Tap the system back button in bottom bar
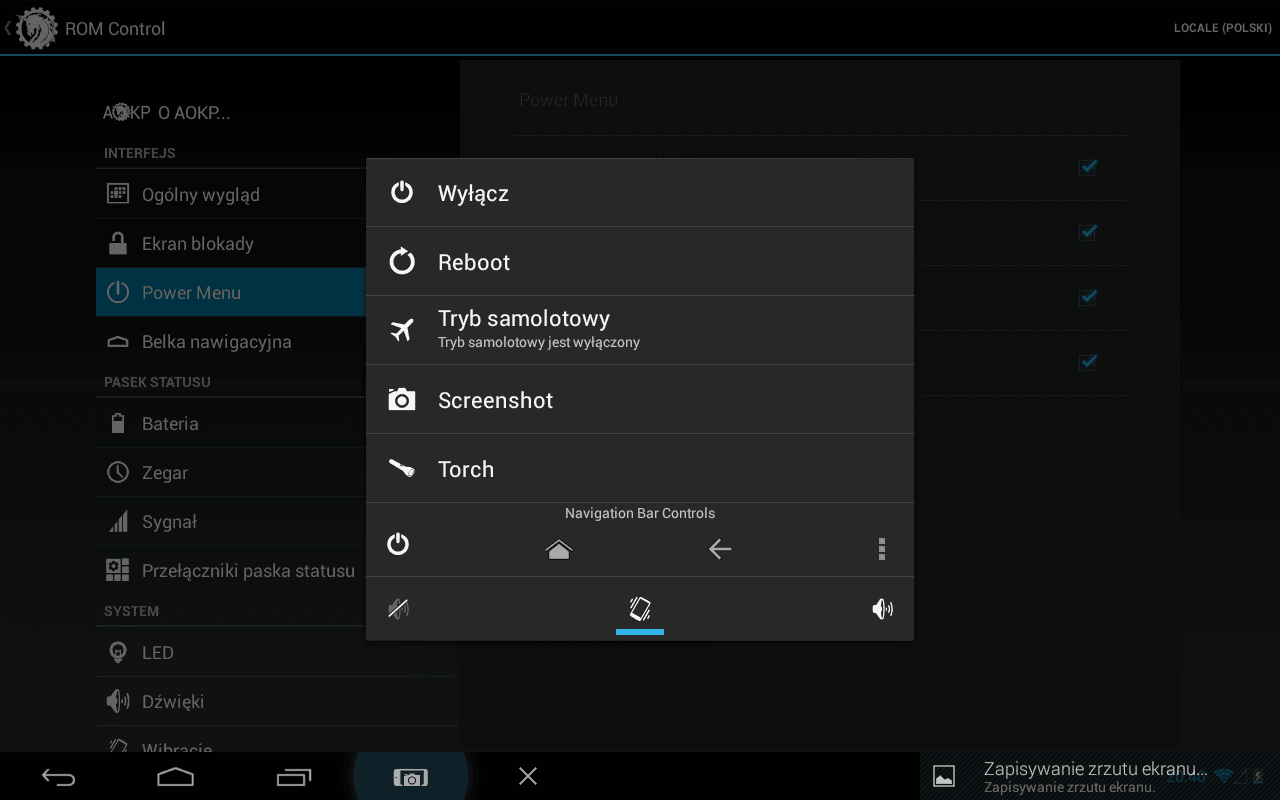The height and width of the screenshot is (800, 1280). coord(58,777)
